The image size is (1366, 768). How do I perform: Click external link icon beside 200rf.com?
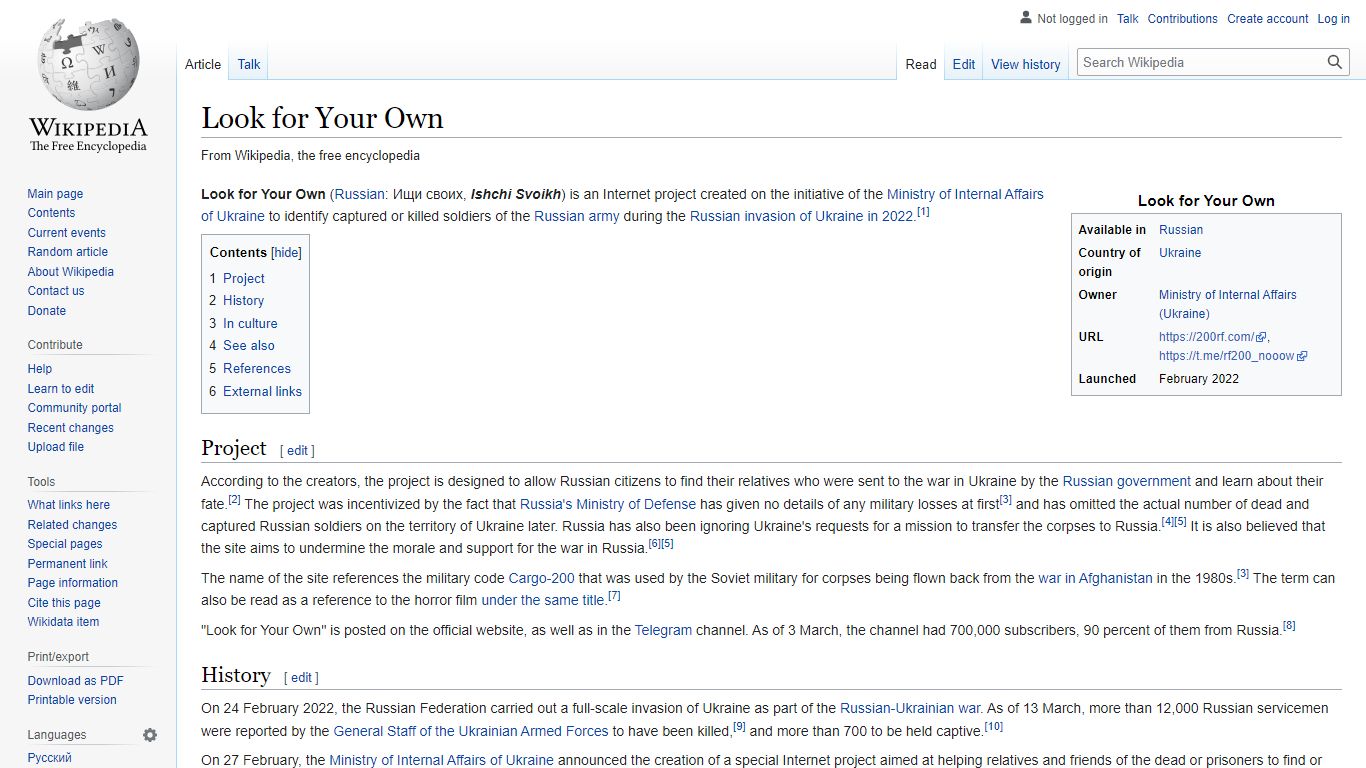coord(1262,338)
